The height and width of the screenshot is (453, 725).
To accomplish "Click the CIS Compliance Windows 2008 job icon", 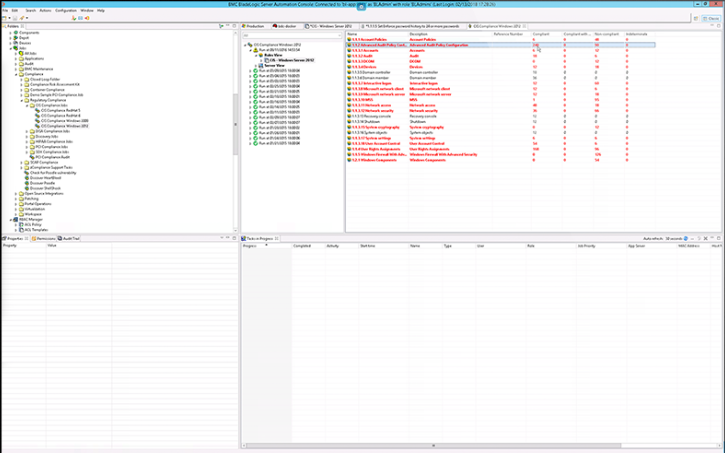I will coord(38,121).
